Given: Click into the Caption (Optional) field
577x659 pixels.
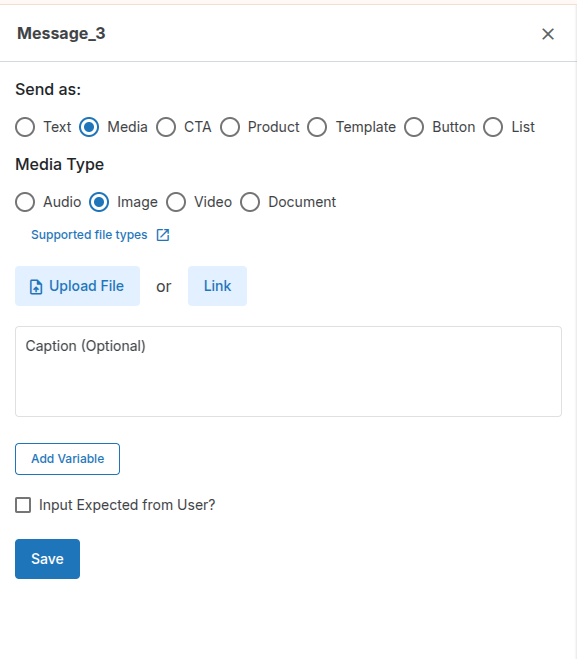Looking at the screenshot, I should pos(288,372).
